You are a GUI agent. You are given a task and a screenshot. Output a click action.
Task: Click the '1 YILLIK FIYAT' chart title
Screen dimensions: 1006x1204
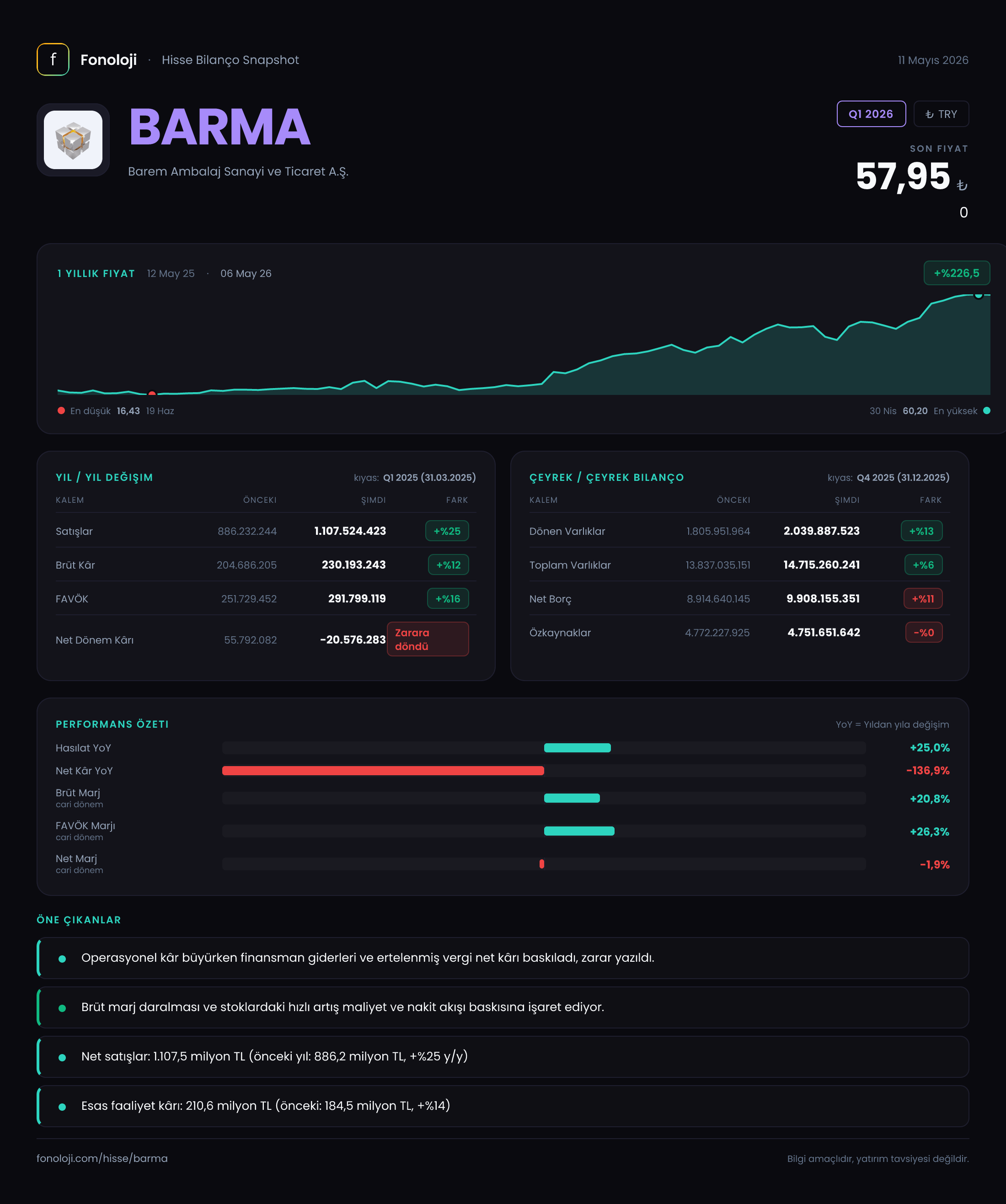click(96, 273)
